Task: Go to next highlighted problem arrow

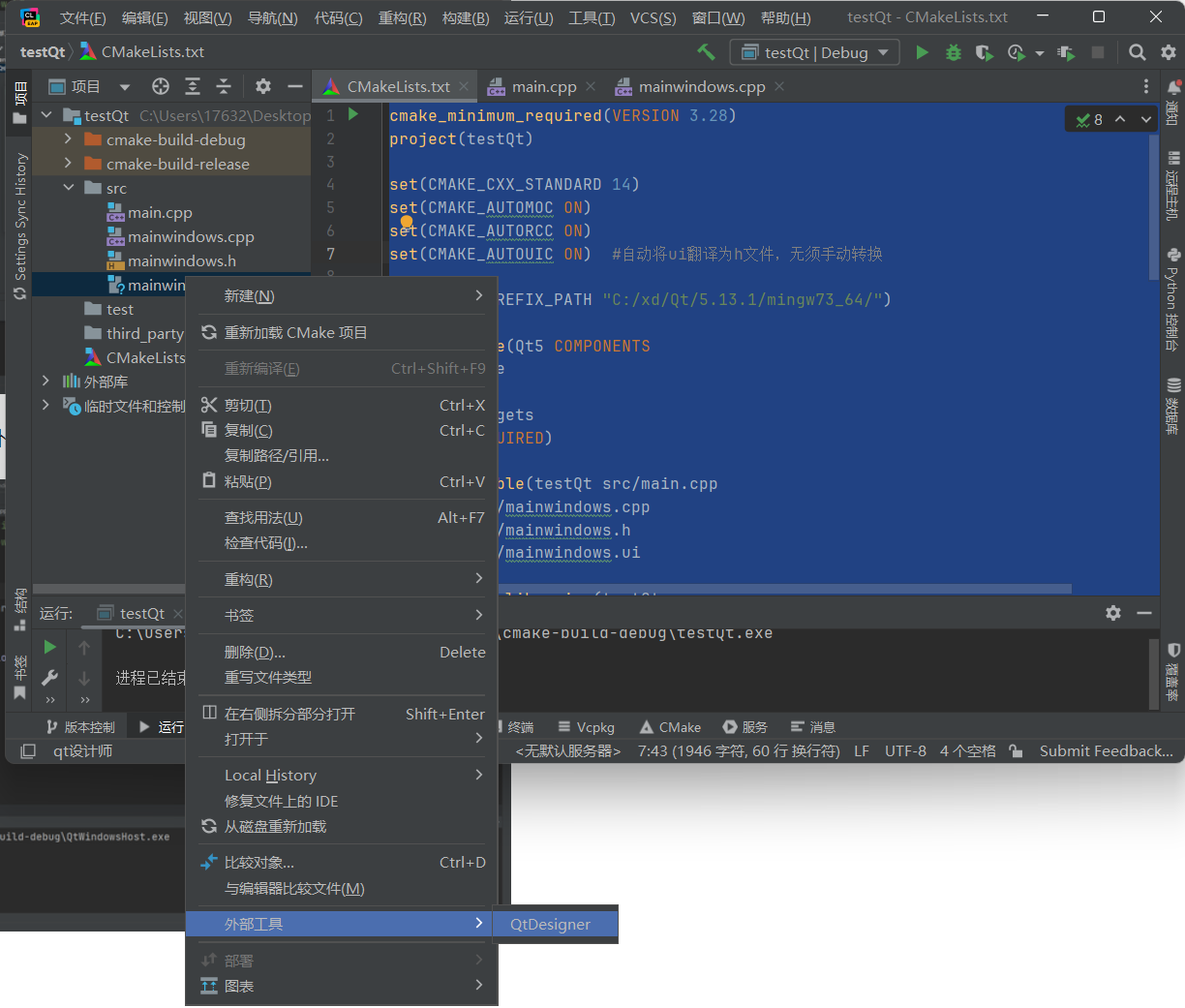Action: pyautogui.click(x=1146, y=119)
